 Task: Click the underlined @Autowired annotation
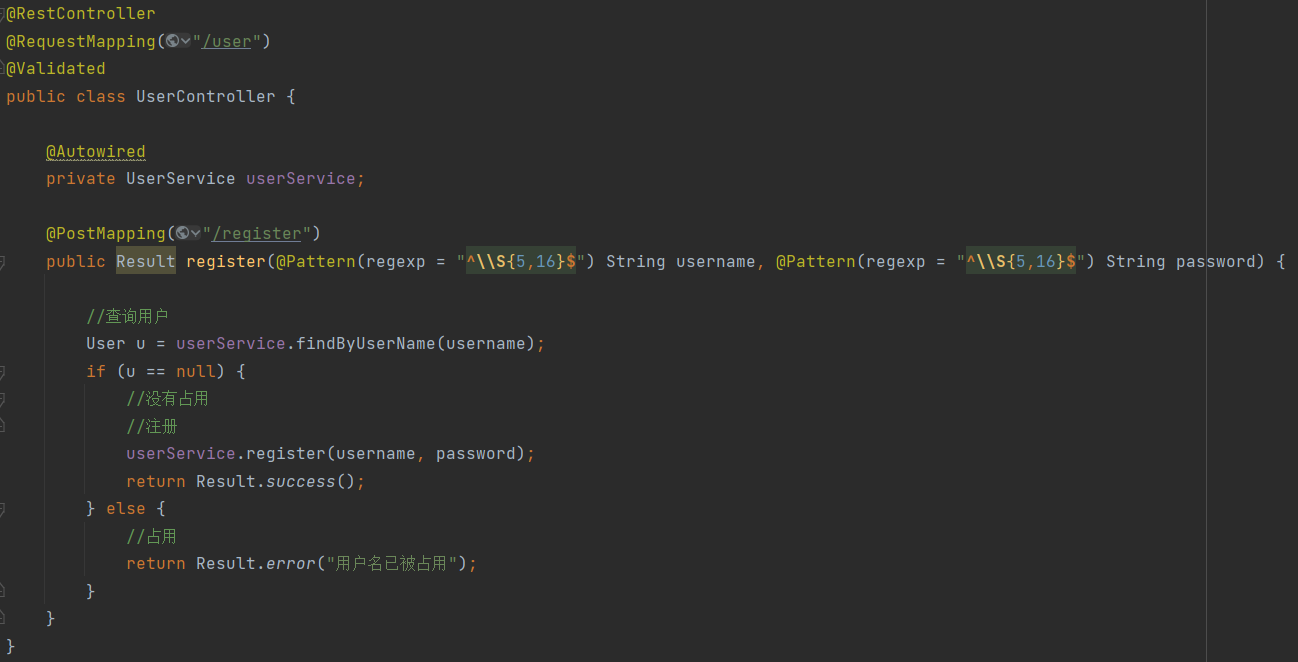pyautogui.click(x=96, y=152)
